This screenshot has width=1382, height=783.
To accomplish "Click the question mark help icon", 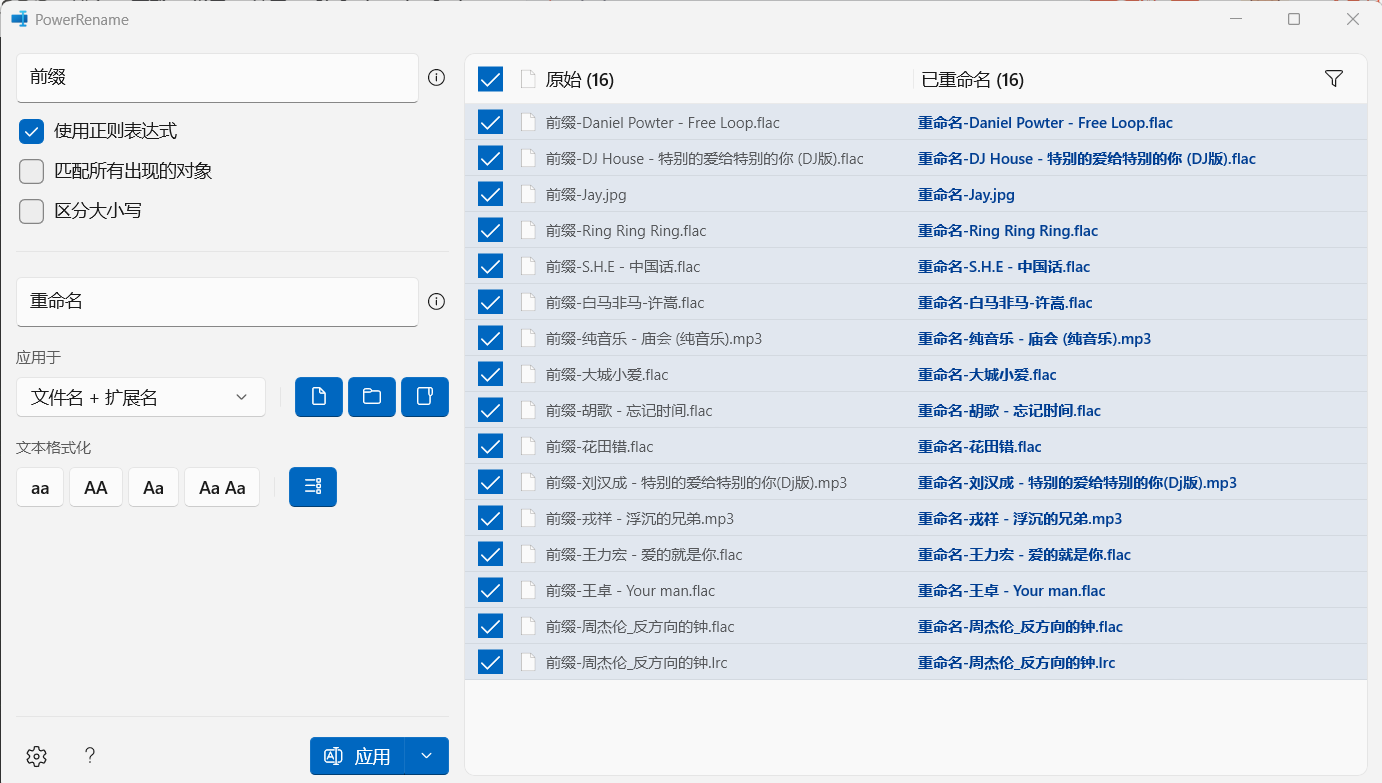I will coord(89,756).
